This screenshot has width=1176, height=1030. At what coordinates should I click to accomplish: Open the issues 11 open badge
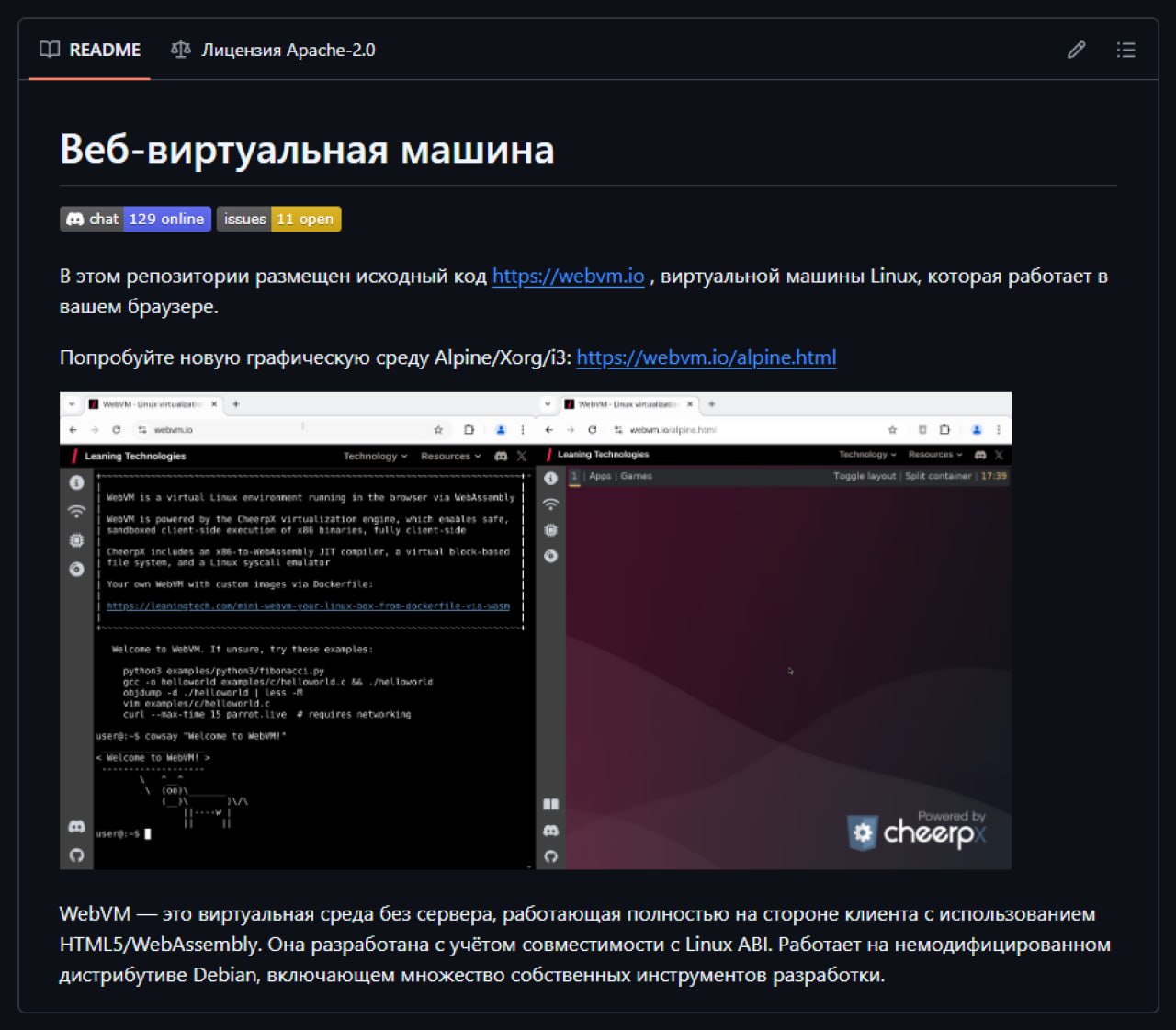coord(279,219)
